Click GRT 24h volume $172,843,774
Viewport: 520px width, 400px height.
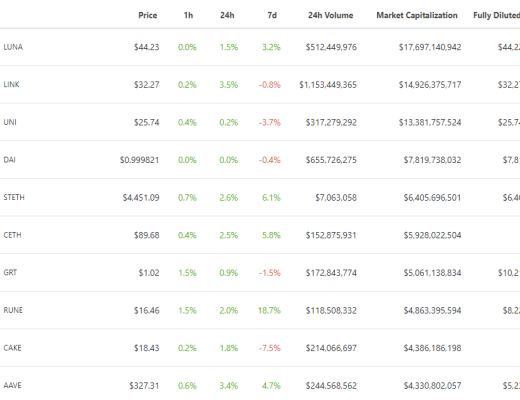pos(331,273)
